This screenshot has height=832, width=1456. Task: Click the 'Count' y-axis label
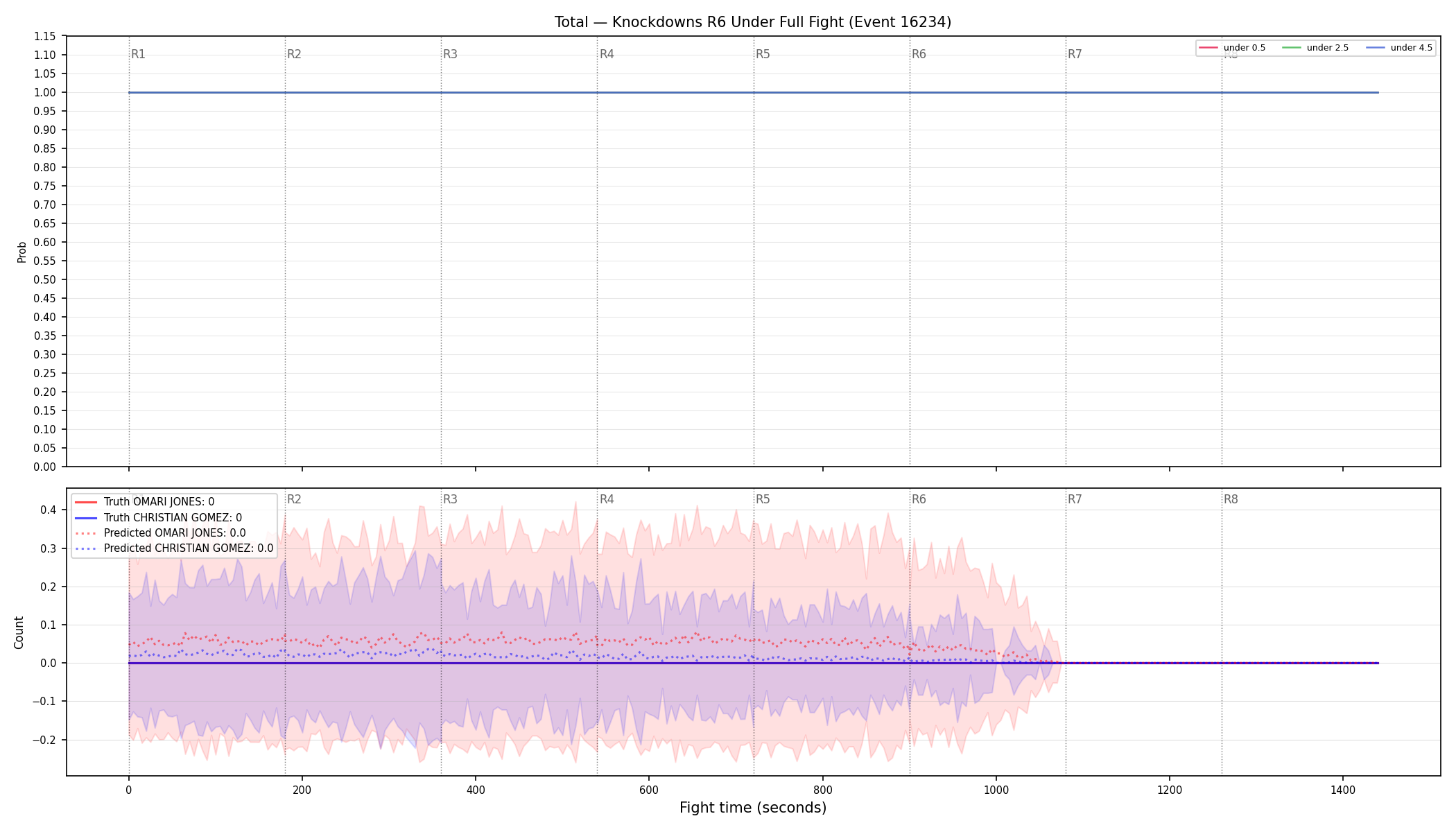[19, 632]
